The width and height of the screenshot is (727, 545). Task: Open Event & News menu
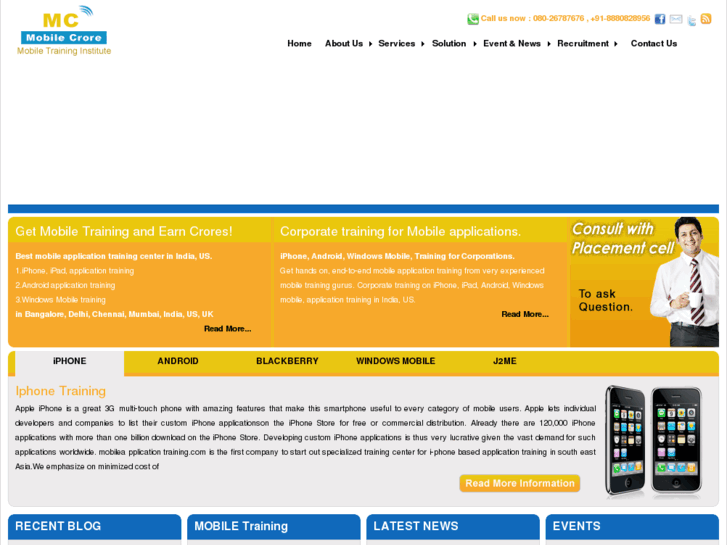tap(512, 44)
